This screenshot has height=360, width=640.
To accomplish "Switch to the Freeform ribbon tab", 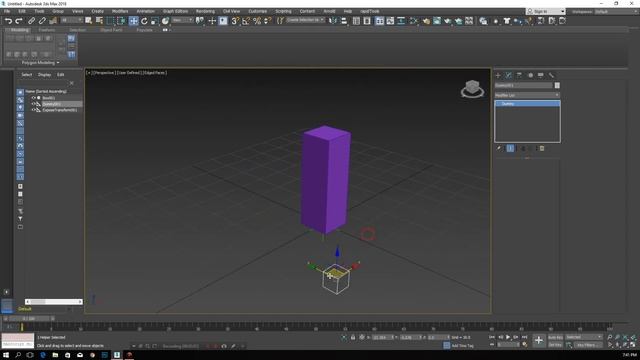I will (47, 30).
